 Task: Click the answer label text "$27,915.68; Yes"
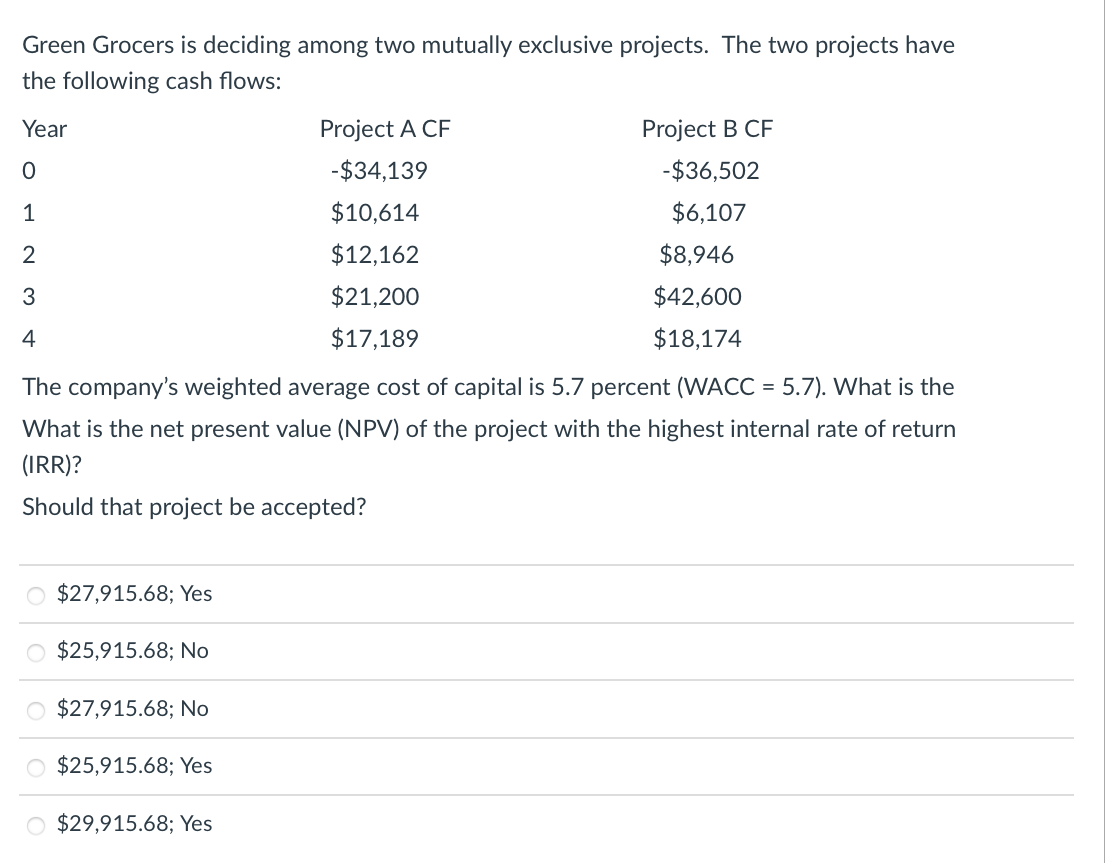(135, 594)
